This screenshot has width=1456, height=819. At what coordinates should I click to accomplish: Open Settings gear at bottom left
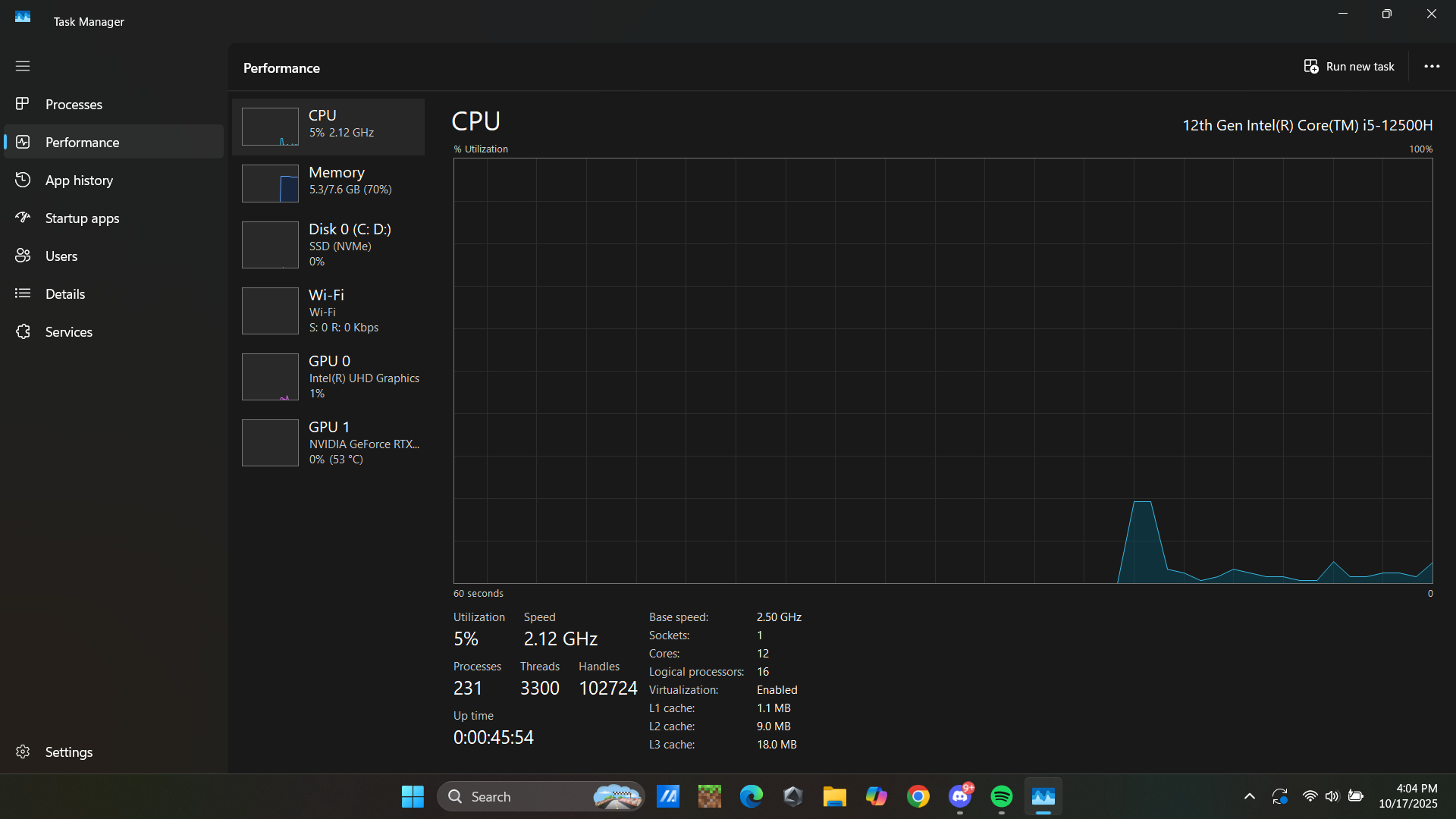(x=23, y=752)
